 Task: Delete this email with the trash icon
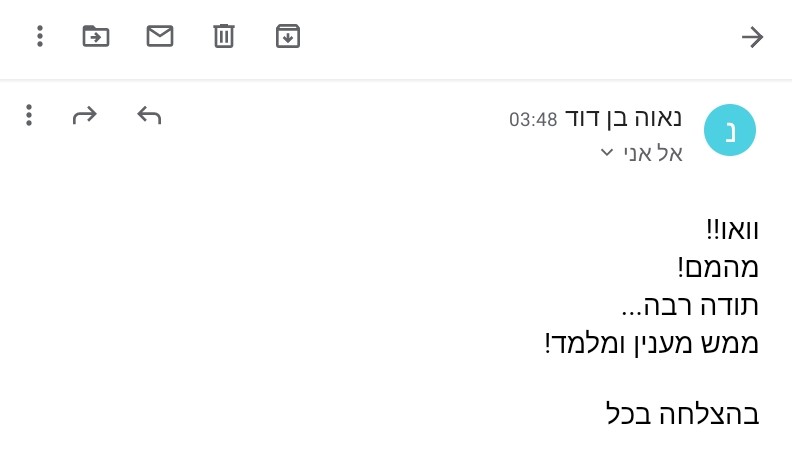[224, 36]
